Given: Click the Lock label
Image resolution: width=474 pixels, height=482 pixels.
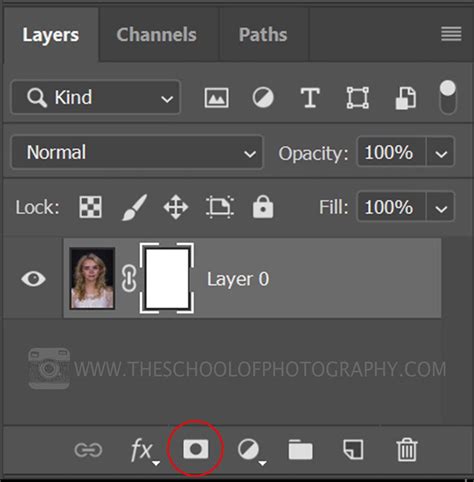Looking at the screenshot, I should 37,208.
